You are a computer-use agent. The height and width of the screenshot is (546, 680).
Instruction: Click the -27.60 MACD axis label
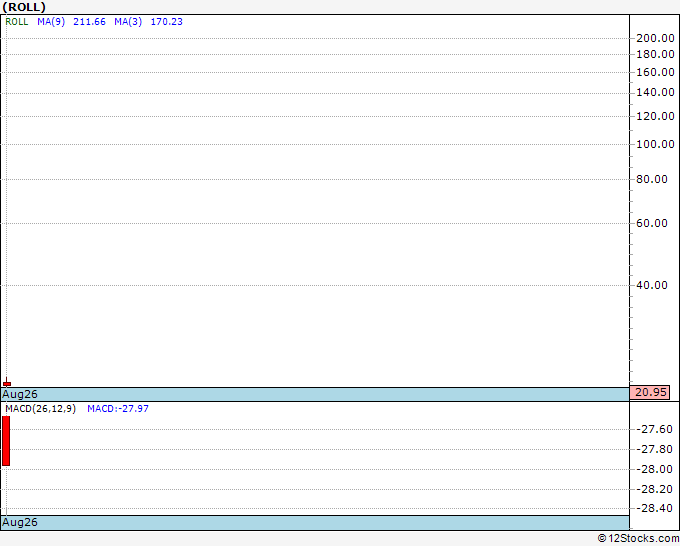click(655, 429)
